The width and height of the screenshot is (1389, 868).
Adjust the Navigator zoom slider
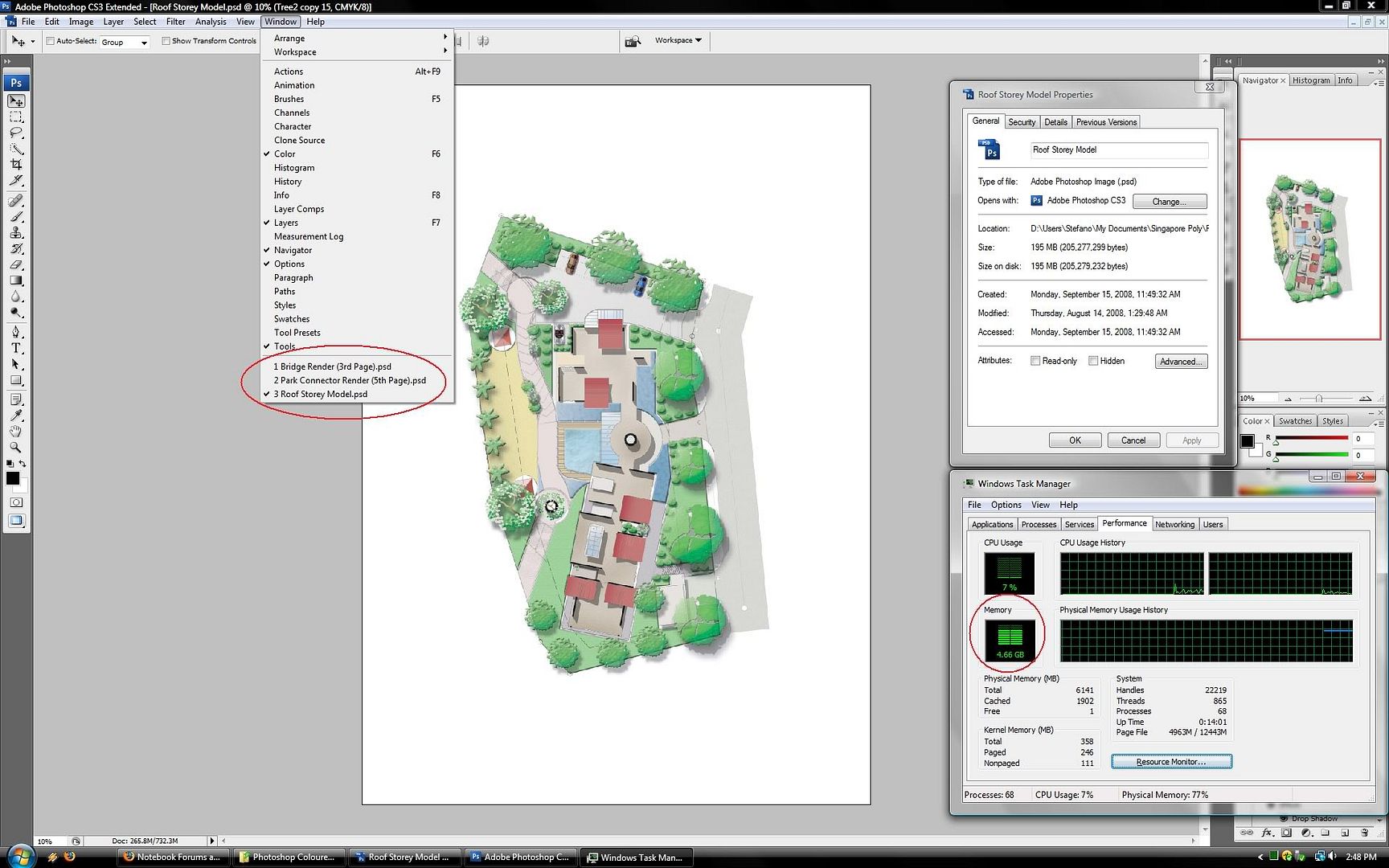point(1318,399)
